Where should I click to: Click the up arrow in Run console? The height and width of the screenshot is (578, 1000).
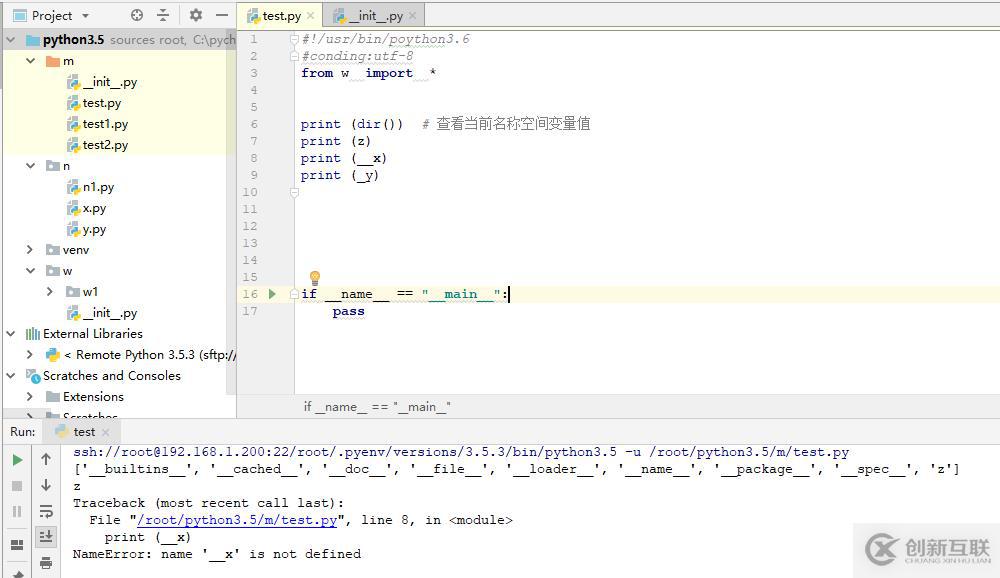(46, 459)
